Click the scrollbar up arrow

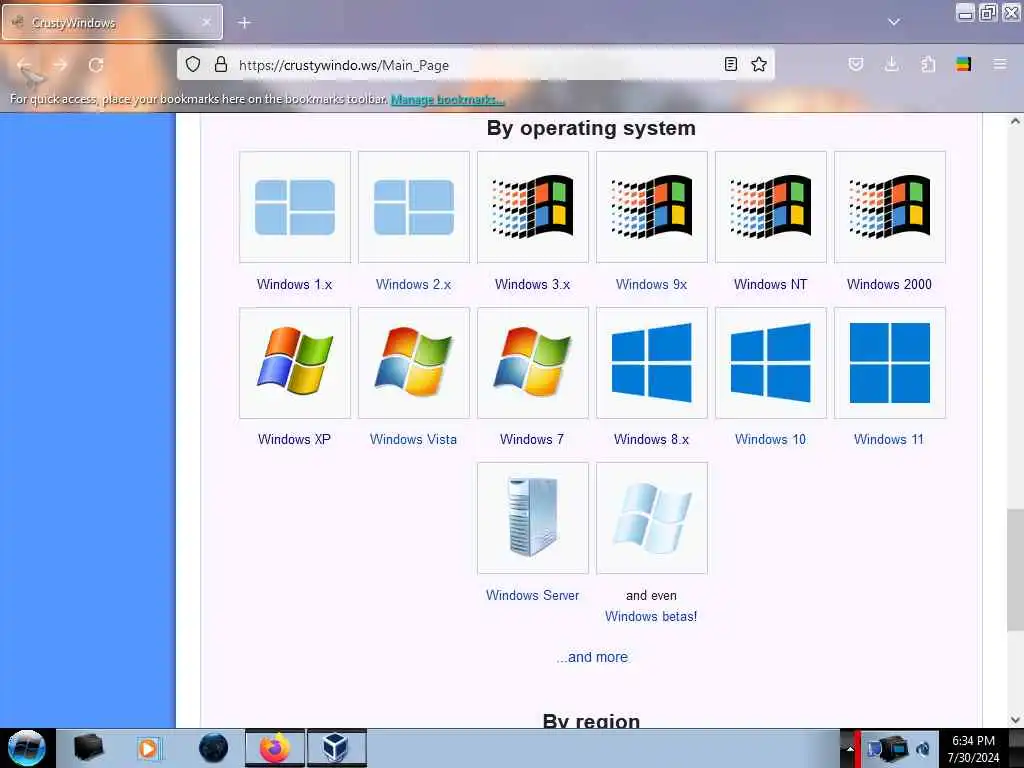point(1015,121)
